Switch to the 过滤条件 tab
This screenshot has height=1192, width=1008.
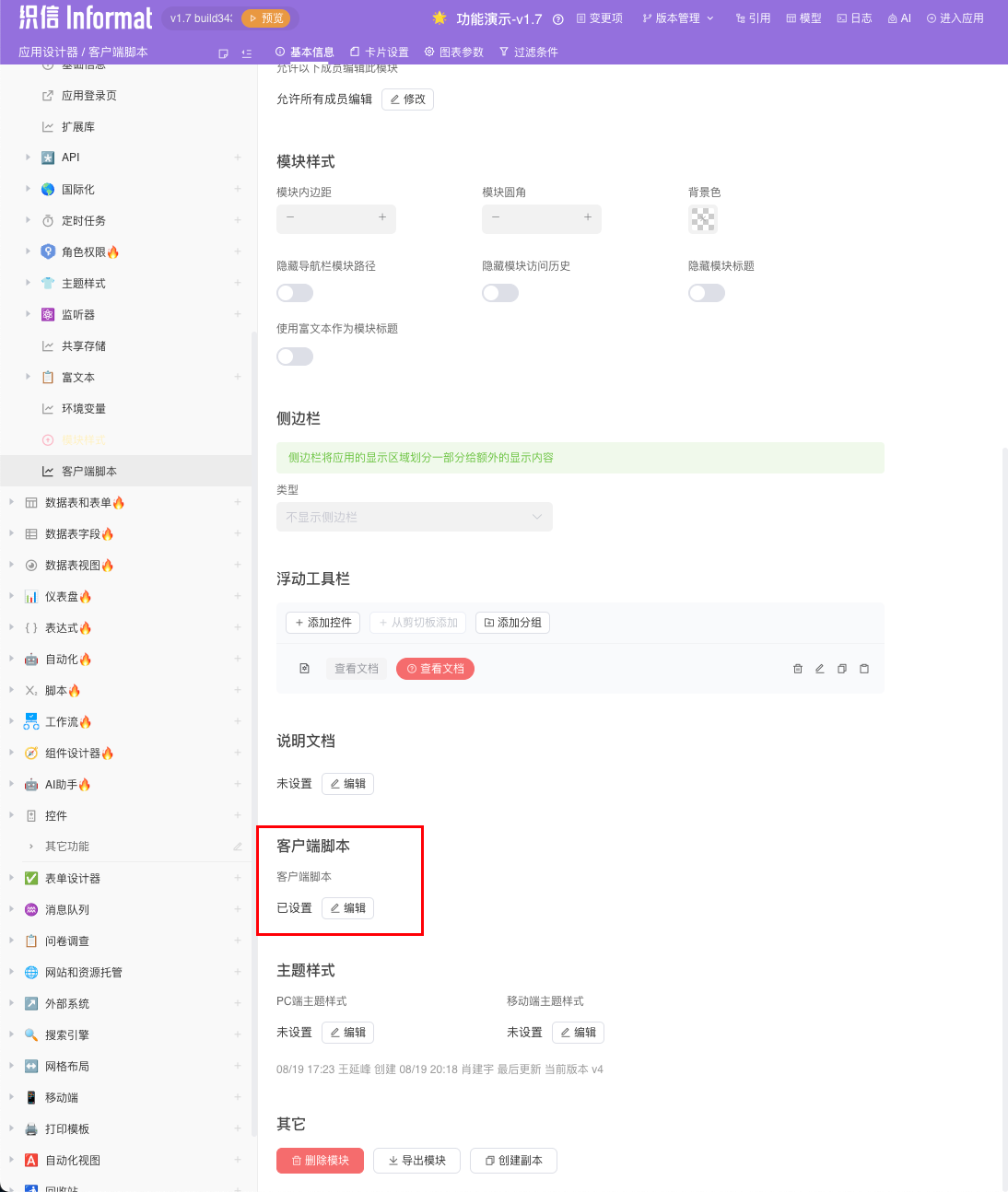click(529, 52)
